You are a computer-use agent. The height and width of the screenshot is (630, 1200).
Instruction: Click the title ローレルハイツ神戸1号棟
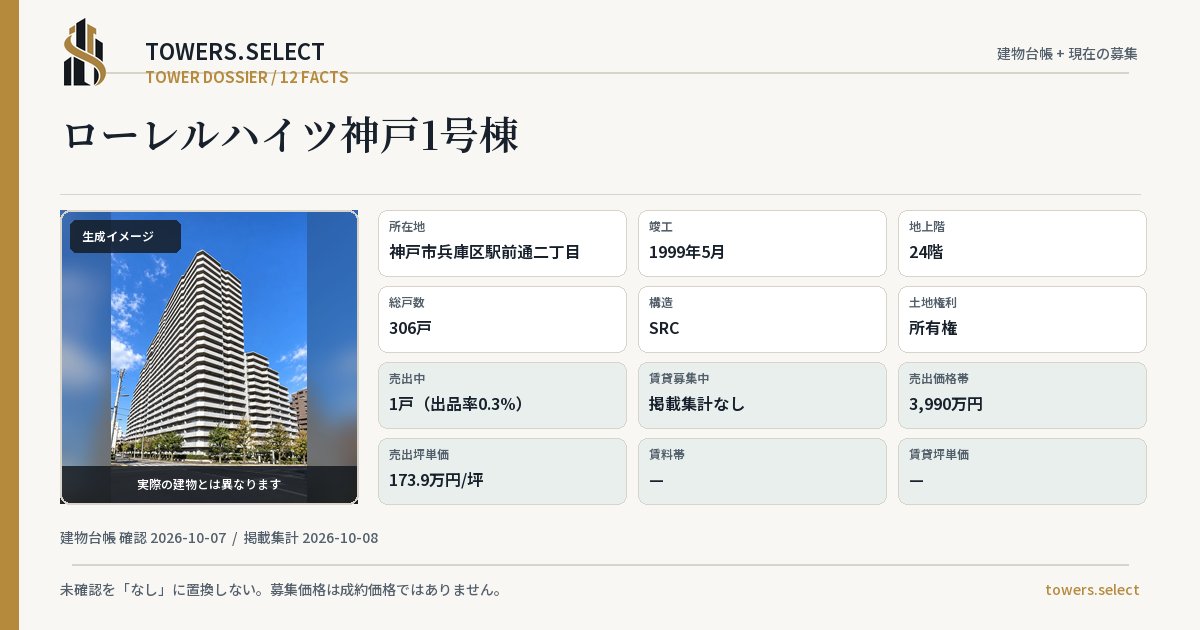pyautogui.click(x=290, y=136)
